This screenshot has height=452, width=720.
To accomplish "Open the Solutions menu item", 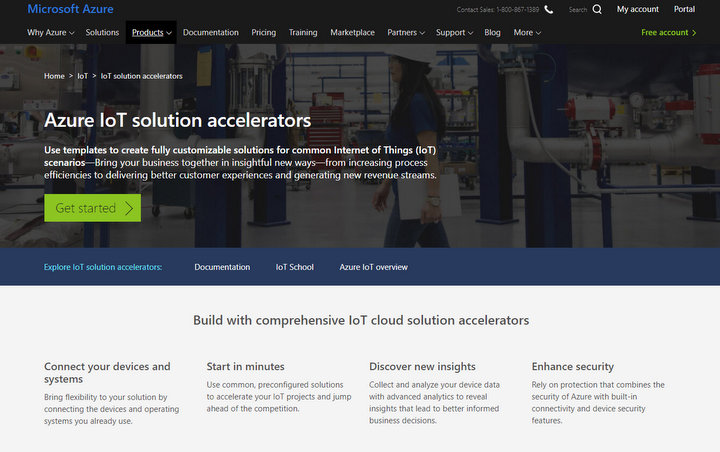I will (102, 33).
